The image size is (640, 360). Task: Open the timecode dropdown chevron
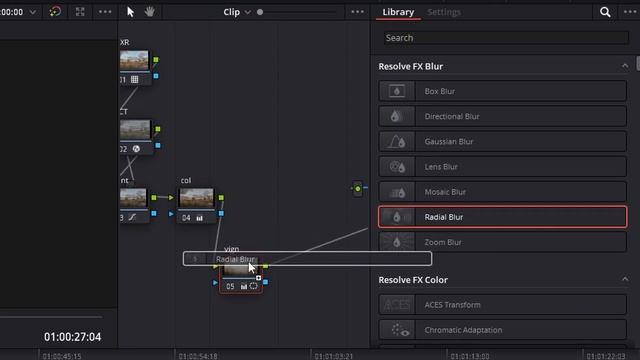point(33,12)
